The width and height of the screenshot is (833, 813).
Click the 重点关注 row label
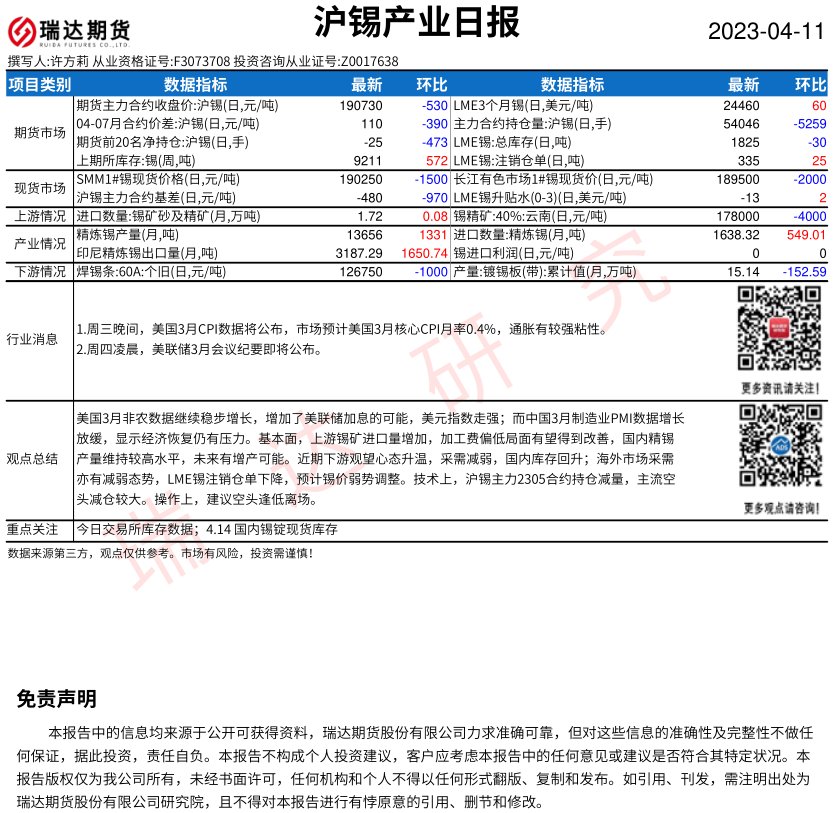point(34,530)
